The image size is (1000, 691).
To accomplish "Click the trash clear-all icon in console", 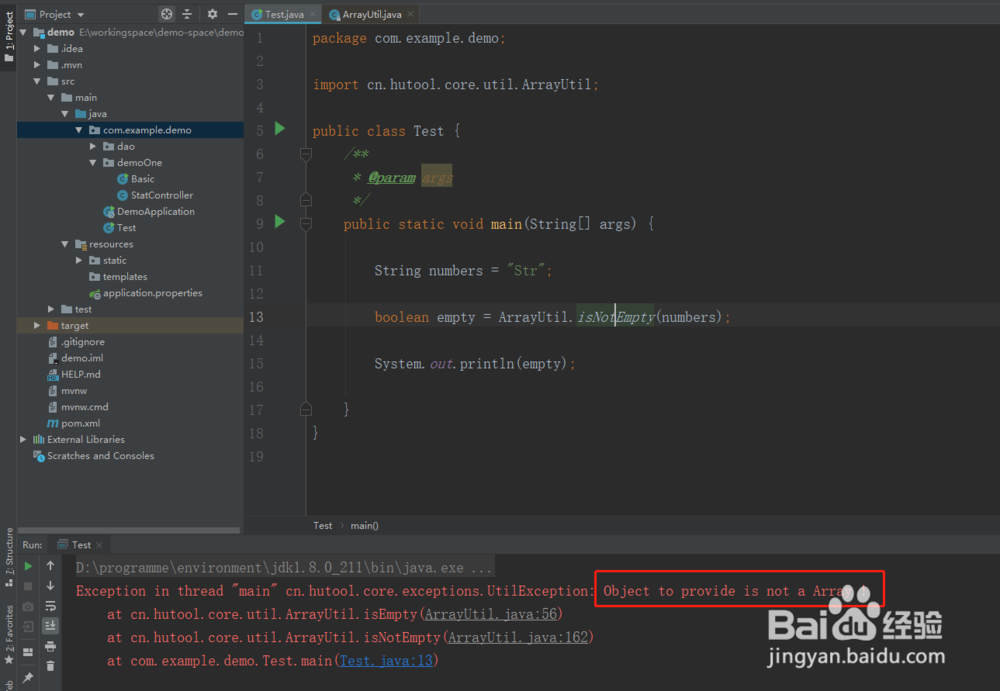I will tap(50, 666).
